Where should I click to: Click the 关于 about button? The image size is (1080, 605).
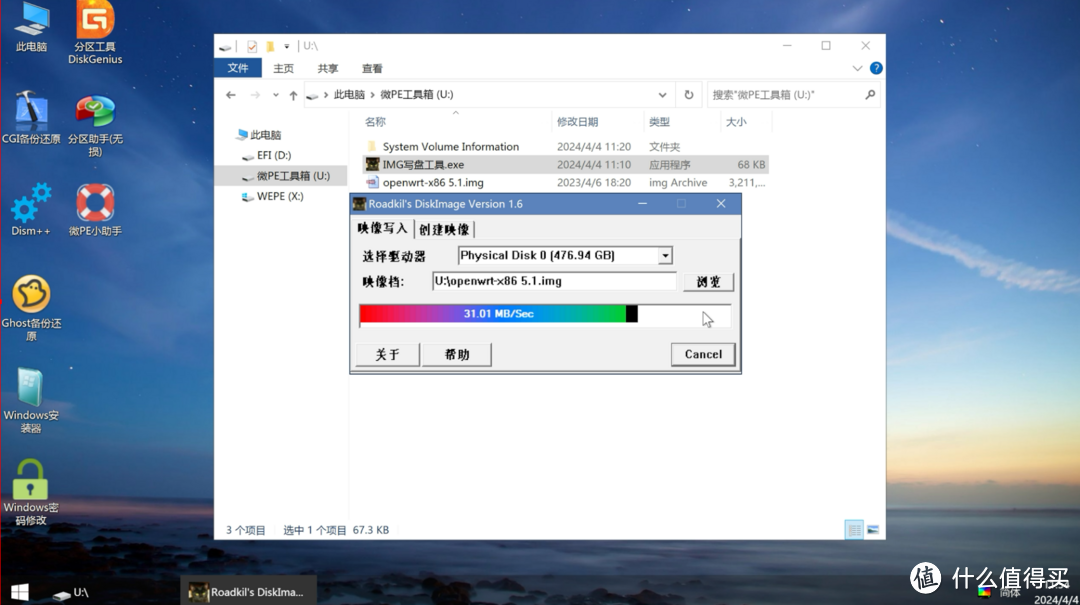tap(387, 354)
